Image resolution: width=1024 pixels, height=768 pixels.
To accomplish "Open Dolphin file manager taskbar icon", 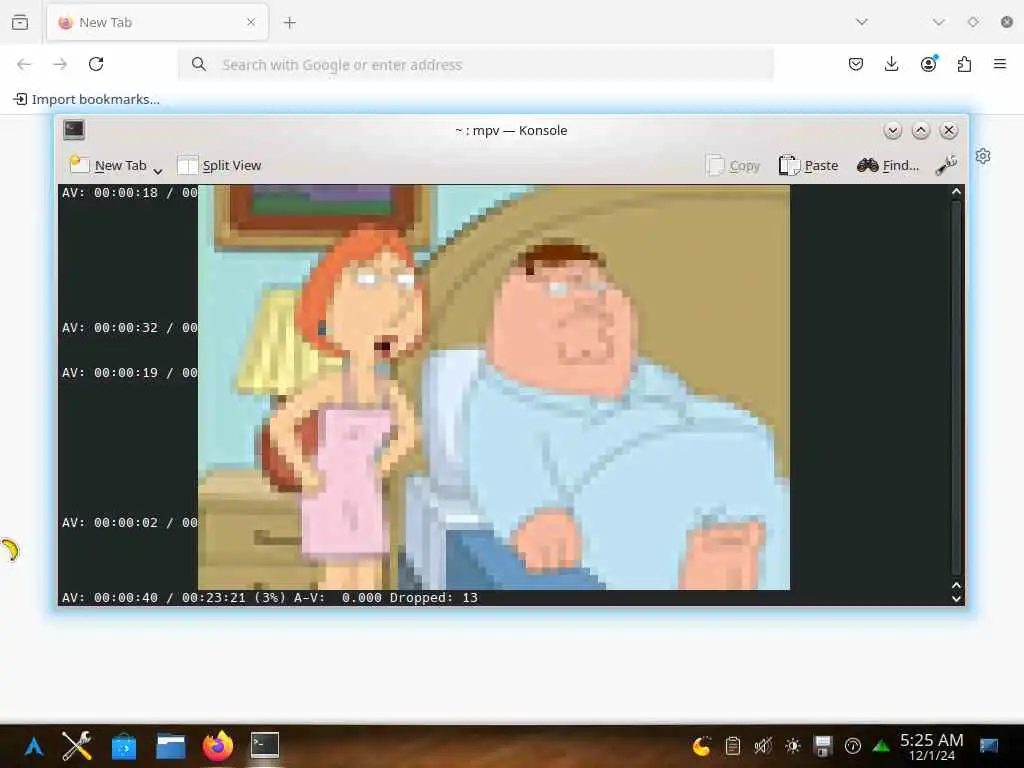I will [x=171, y=746].
